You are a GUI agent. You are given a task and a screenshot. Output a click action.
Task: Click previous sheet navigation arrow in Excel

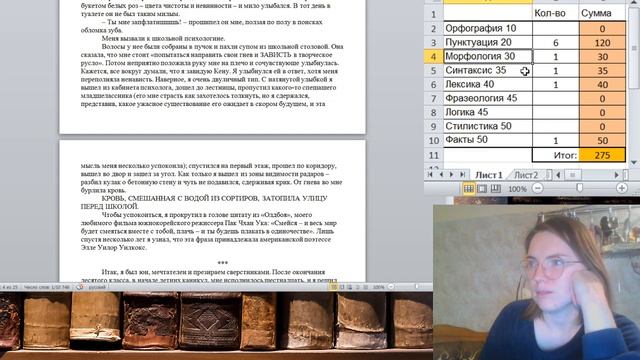coord(440,175)
